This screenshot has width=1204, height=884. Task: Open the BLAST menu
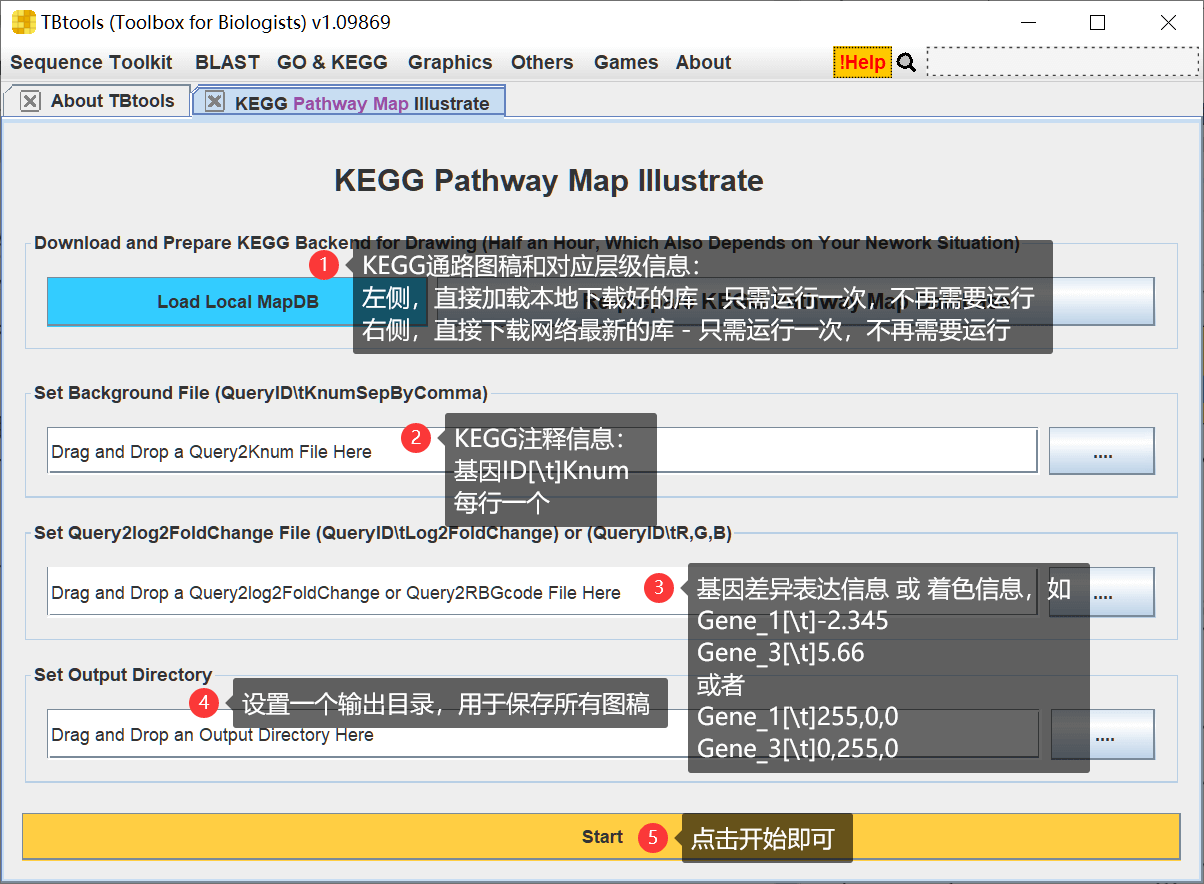click(227, 62)
